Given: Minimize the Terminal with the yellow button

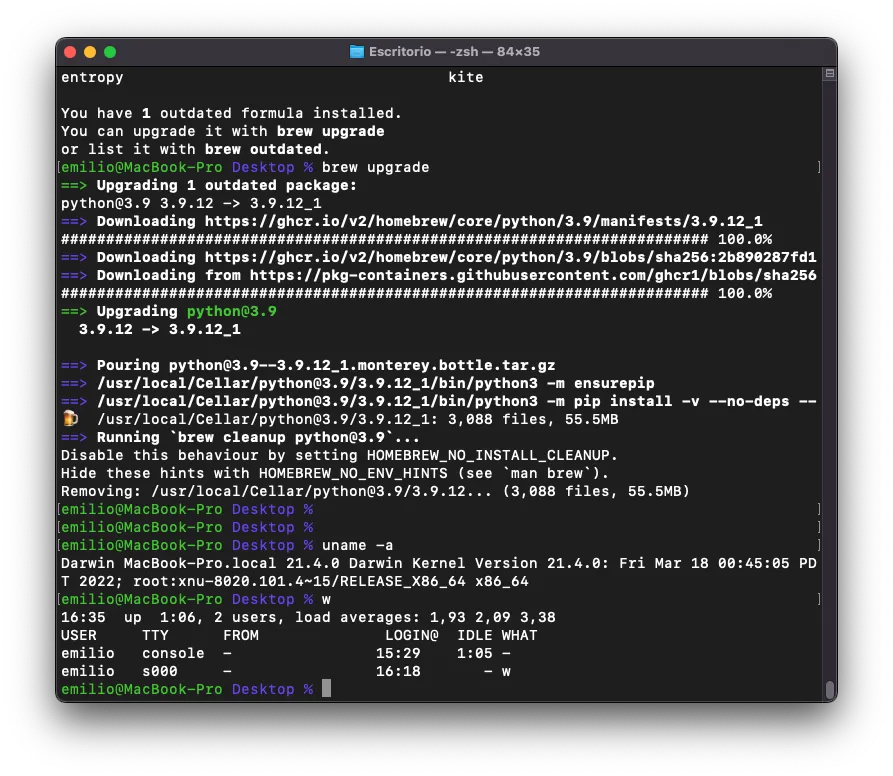Looking at the screenshot, I should click(x=90, y=52).
